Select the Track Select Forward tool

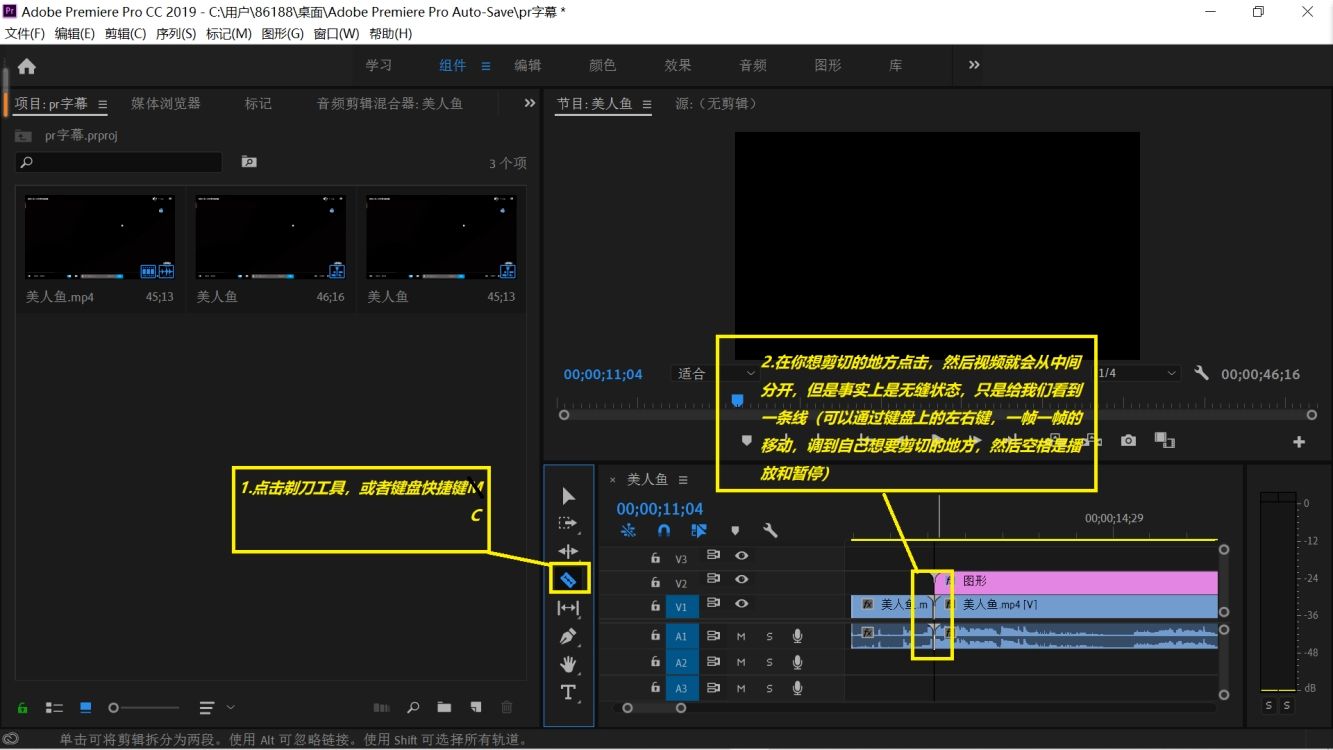click(x=568, y=523)
